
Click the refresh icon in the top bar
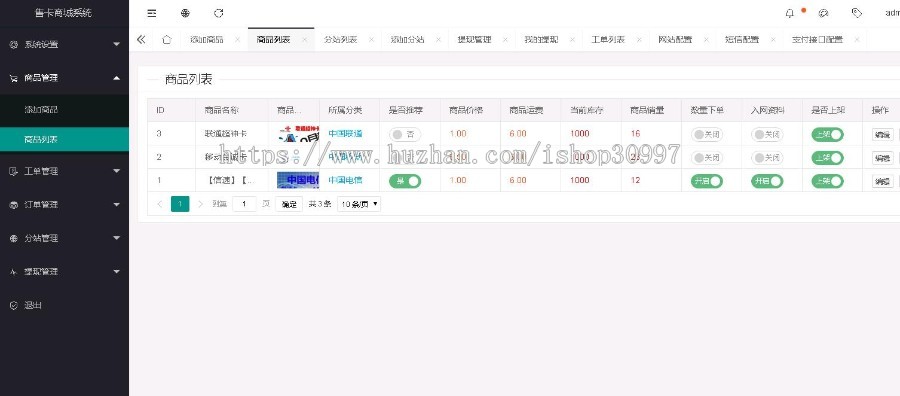[218, 13]
